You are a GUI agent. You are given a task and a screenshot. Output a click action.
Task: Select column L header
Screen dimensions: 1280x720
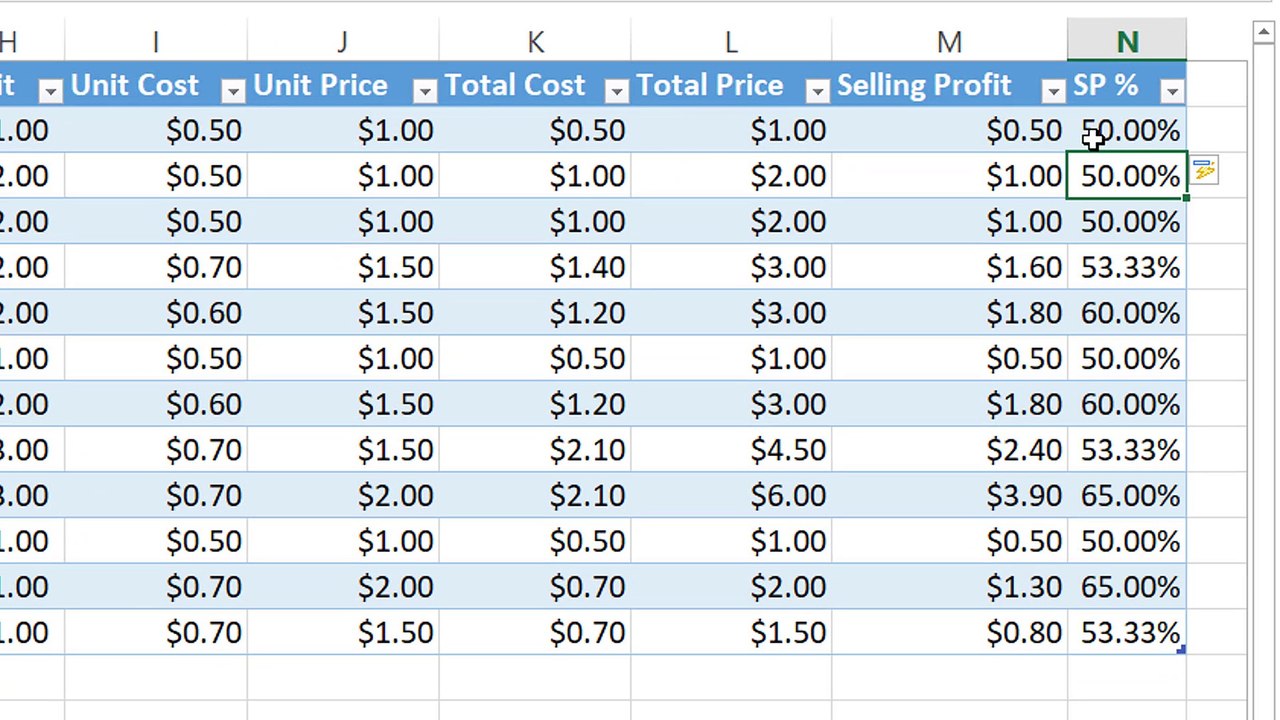731,42
